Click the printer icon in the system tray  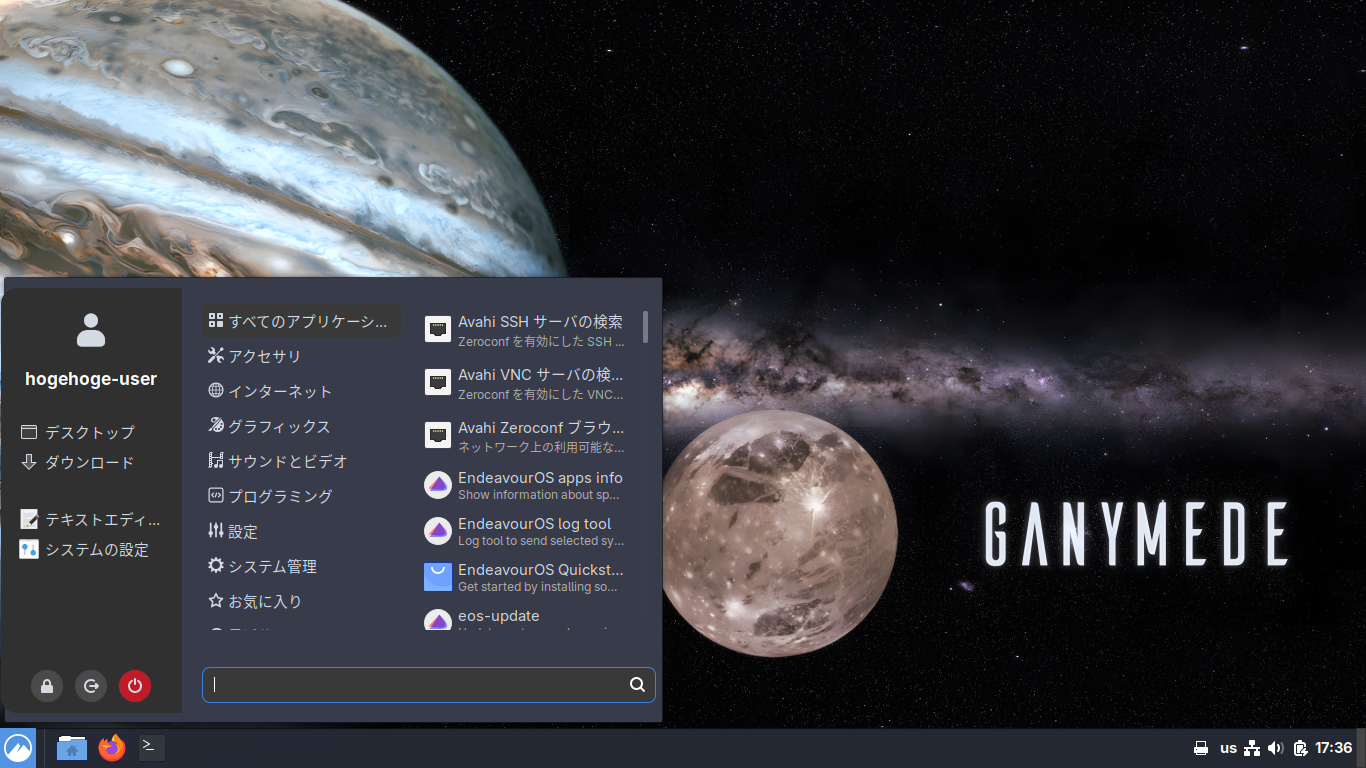click(x=1201, y=748)
